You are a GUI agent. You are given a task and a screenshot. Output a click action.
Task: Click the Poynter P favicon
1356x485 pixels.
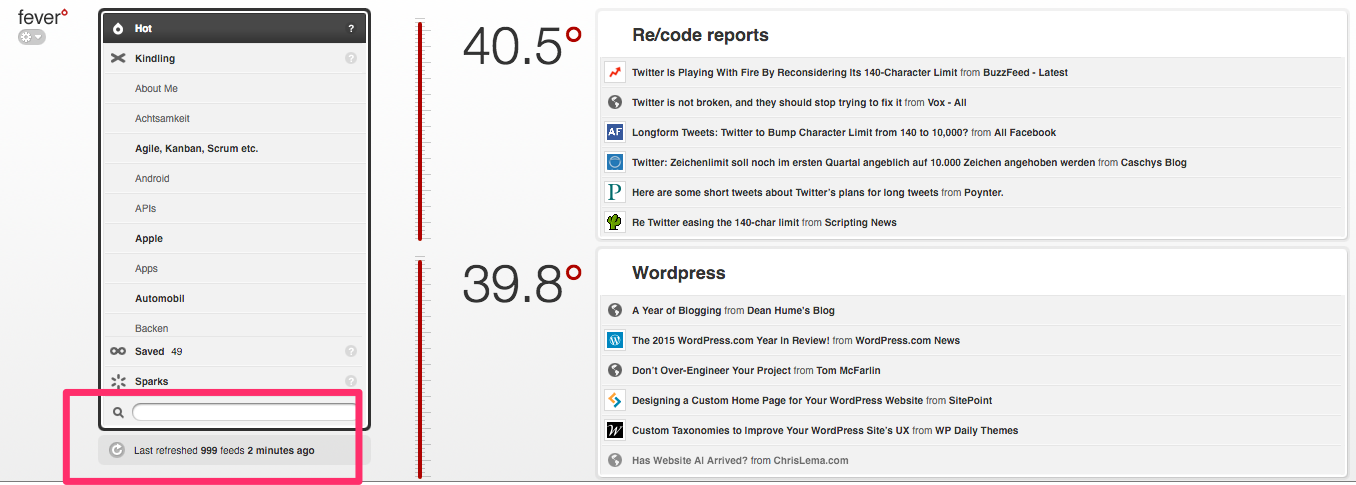coord(615,192)
